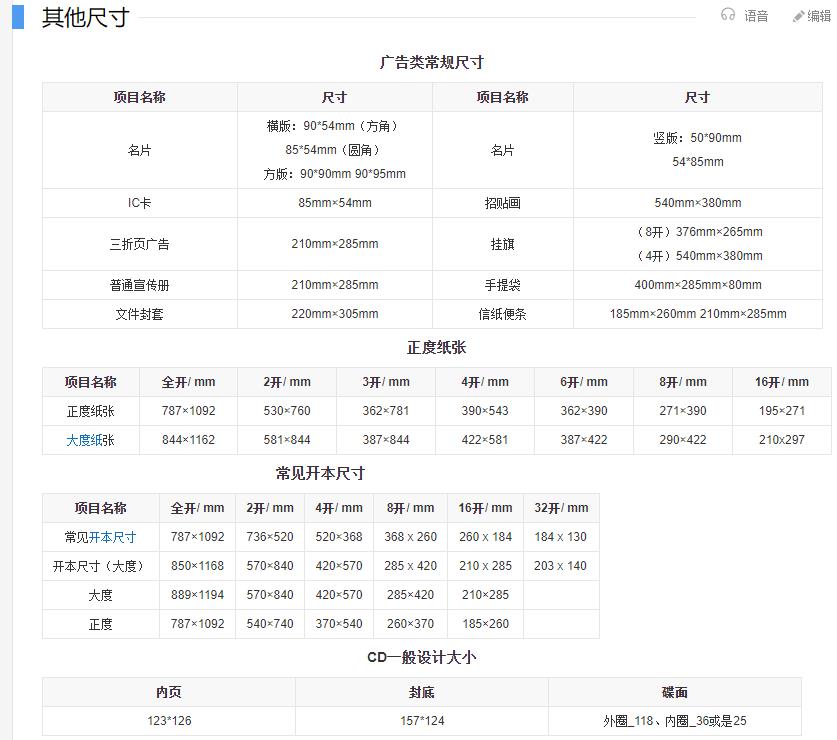This screenshot has width=837, height=740.
Task: Select the 400mm×285mm×80mm cell
Action: pos(698,285)
